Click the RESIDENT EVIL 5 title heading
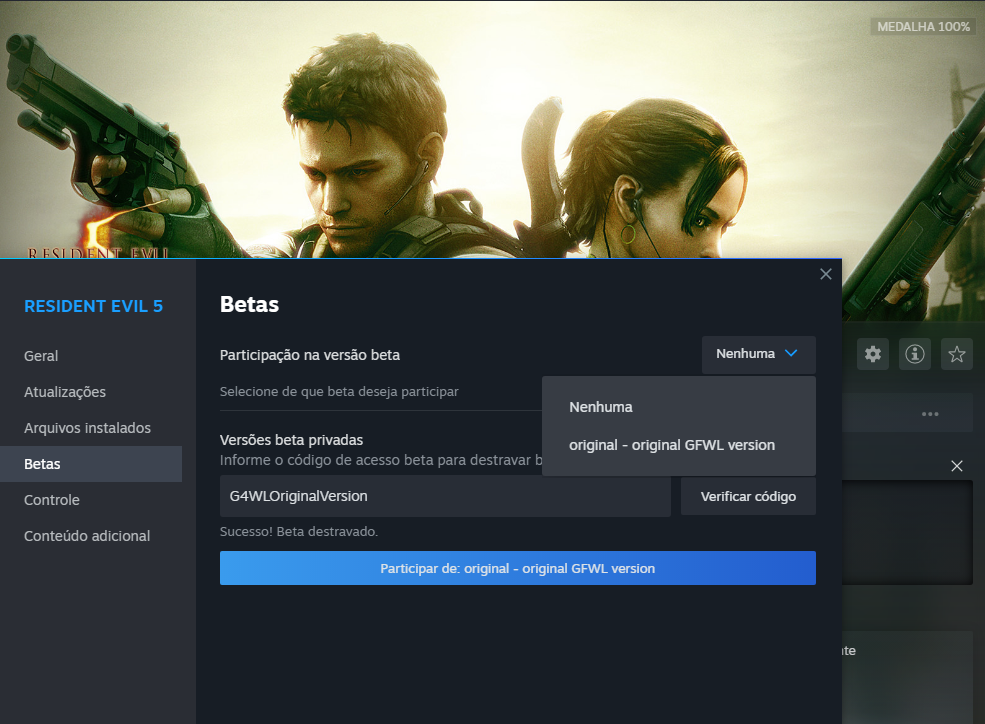 pyautogui.click(x=93, y=306)
